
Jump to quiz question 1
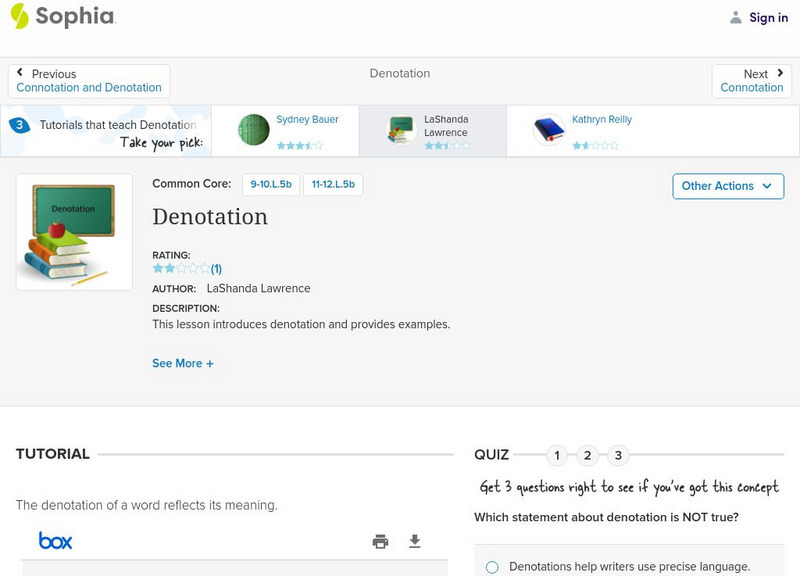click(x=557, y=455)
